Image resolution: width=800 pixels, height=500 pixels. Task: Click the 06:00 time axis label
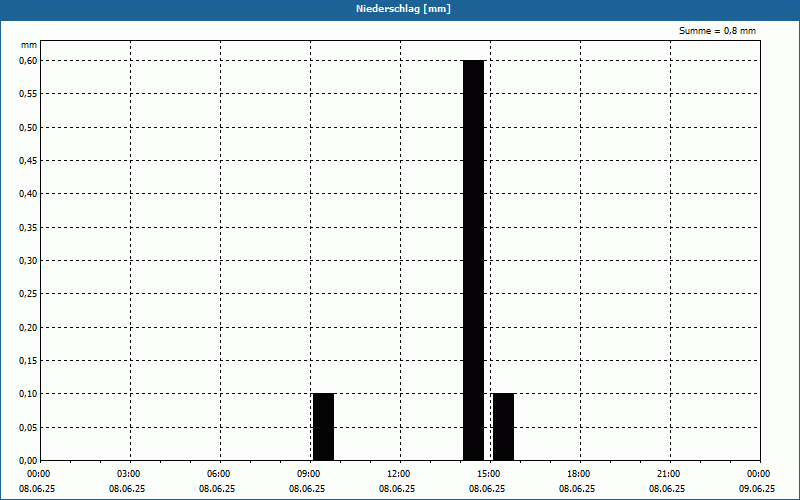218,474
